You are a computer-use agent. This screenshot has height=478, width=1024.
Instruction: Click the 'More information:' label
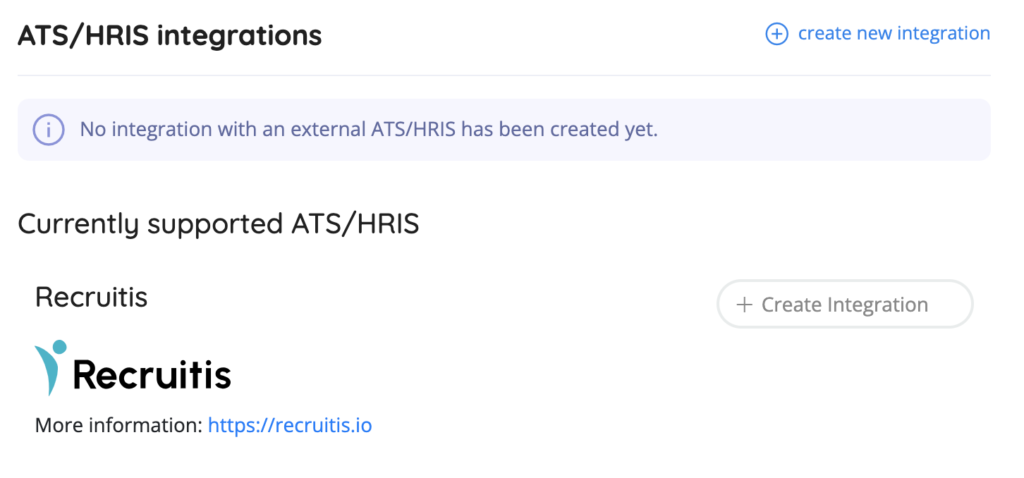pyautogui.click(x=118, y=426)
